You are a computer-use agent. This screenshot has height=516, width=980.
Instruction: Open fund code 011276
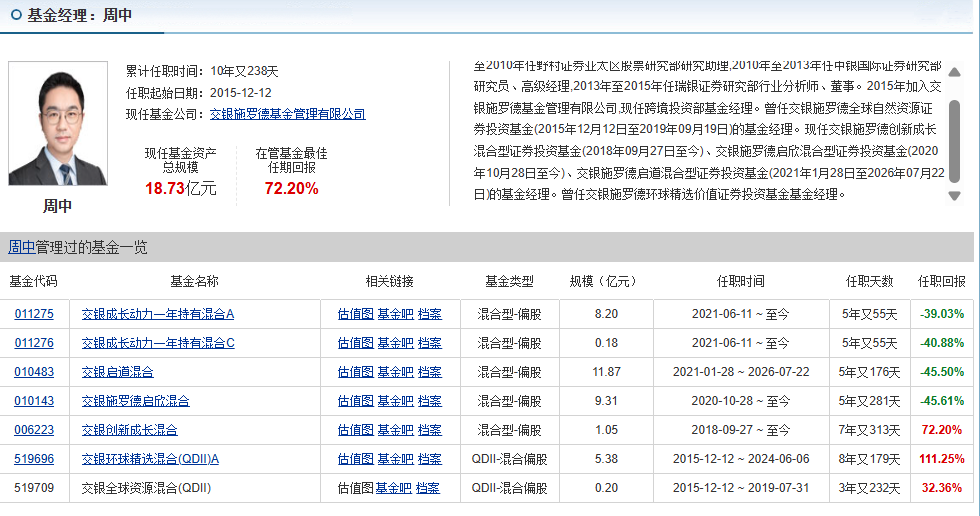coord(34,343)
